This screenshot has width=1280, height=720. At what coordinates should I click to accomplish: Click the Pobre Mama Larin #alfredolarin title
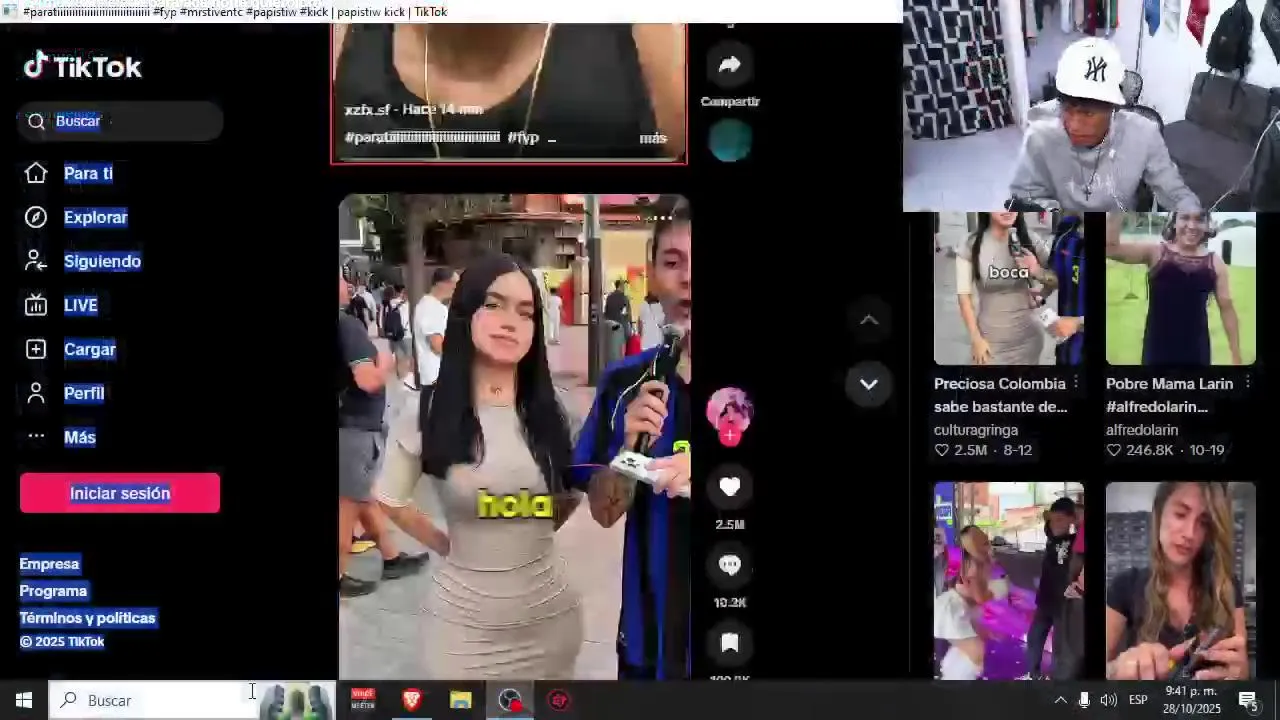coord(1170,395)
